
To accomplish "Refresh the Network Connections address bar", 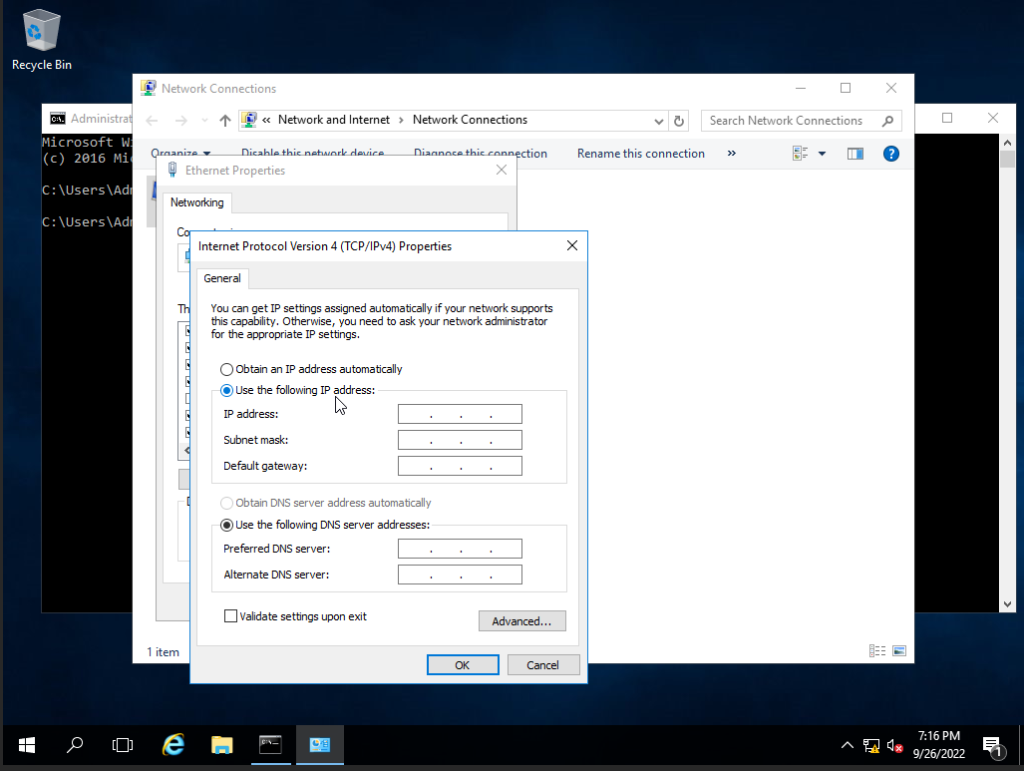I will tap(679, 121).
